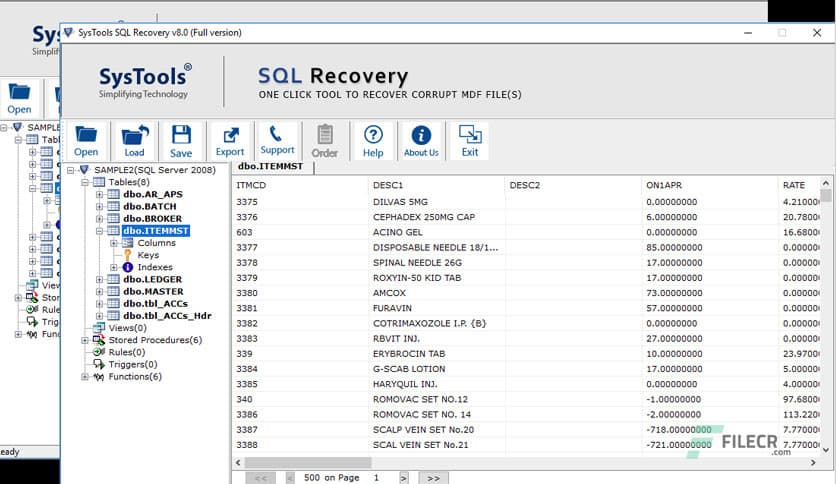Click the horizontal scrollbar right arrow
This screenshot has width=836, height=484.
click(x=814, y=463)
